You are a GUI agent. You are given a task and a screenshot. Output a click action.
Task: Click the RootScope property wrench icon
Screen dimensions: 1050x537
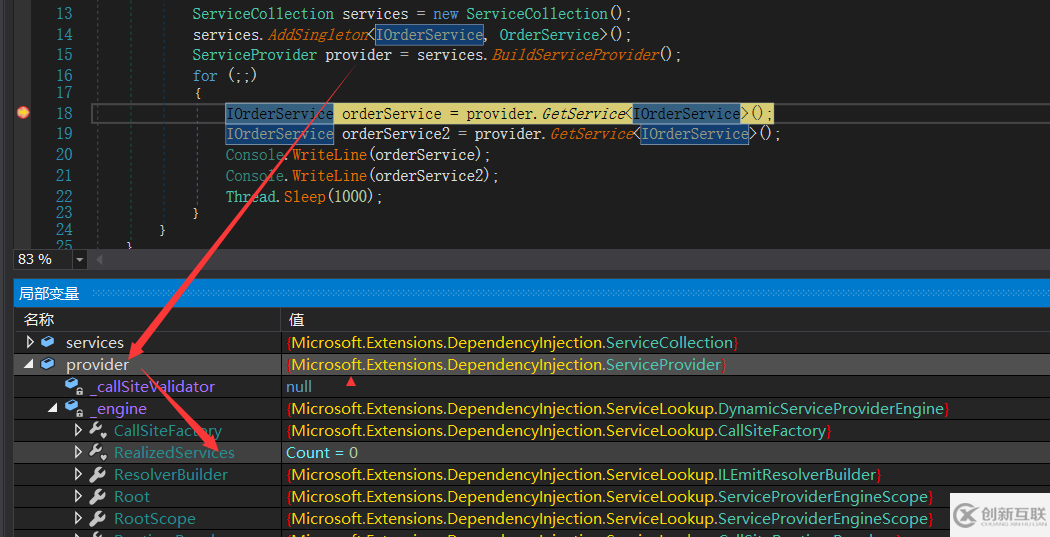point(98,518)
